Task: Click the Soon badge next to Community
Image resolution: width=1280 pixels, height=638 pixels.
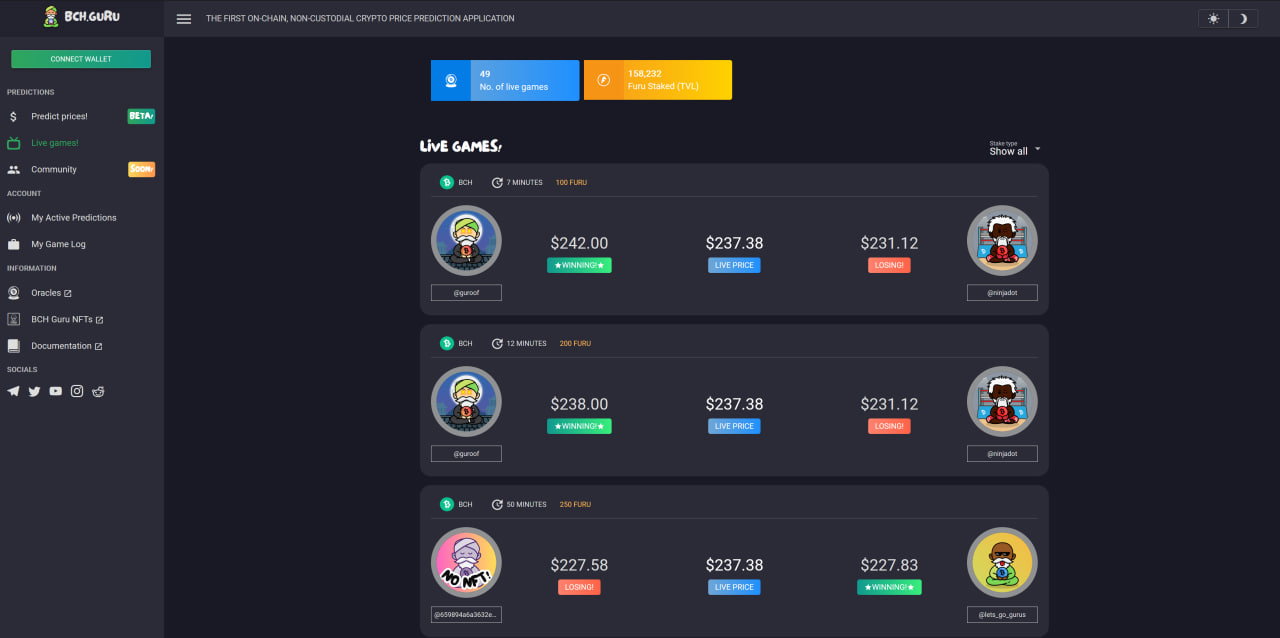Action: pos(141,169)
